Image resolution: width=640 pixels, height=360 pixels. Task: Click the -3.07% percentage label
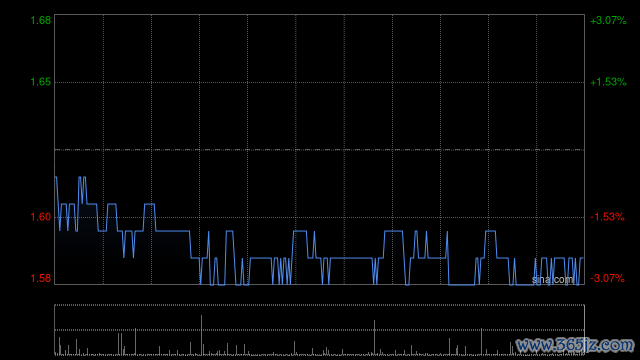pyautogui.click(x=607, y=278)
